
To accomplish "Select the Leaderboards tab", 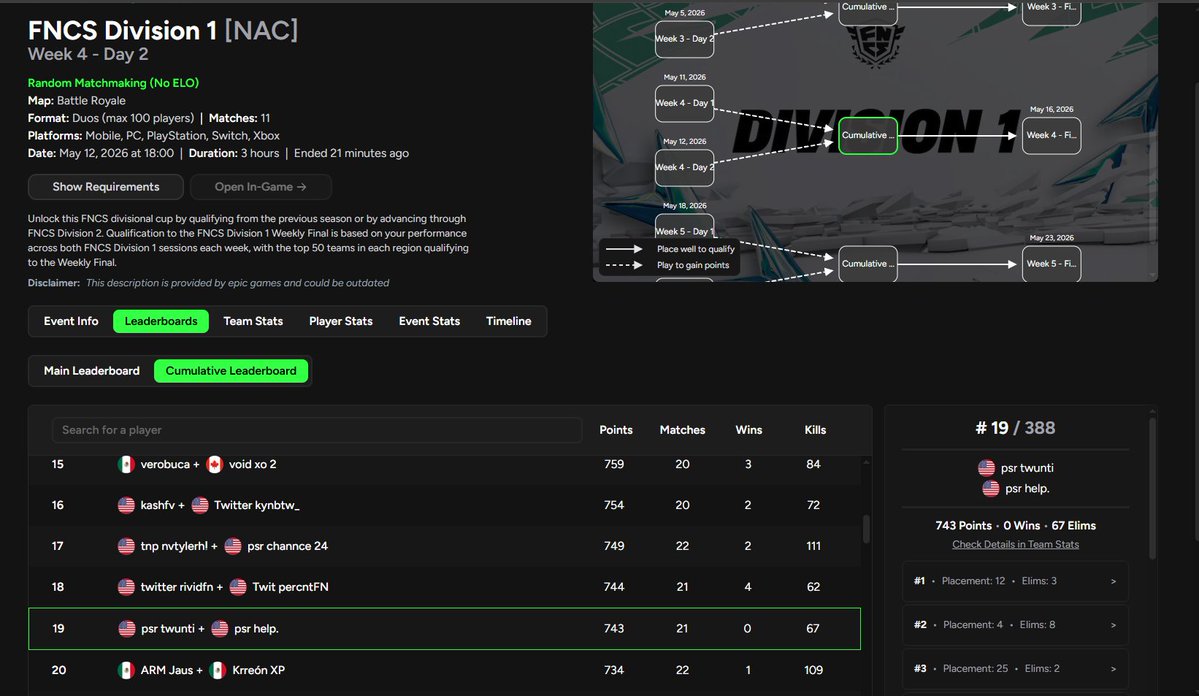I will pyautogui.click(x=161, y=321).
